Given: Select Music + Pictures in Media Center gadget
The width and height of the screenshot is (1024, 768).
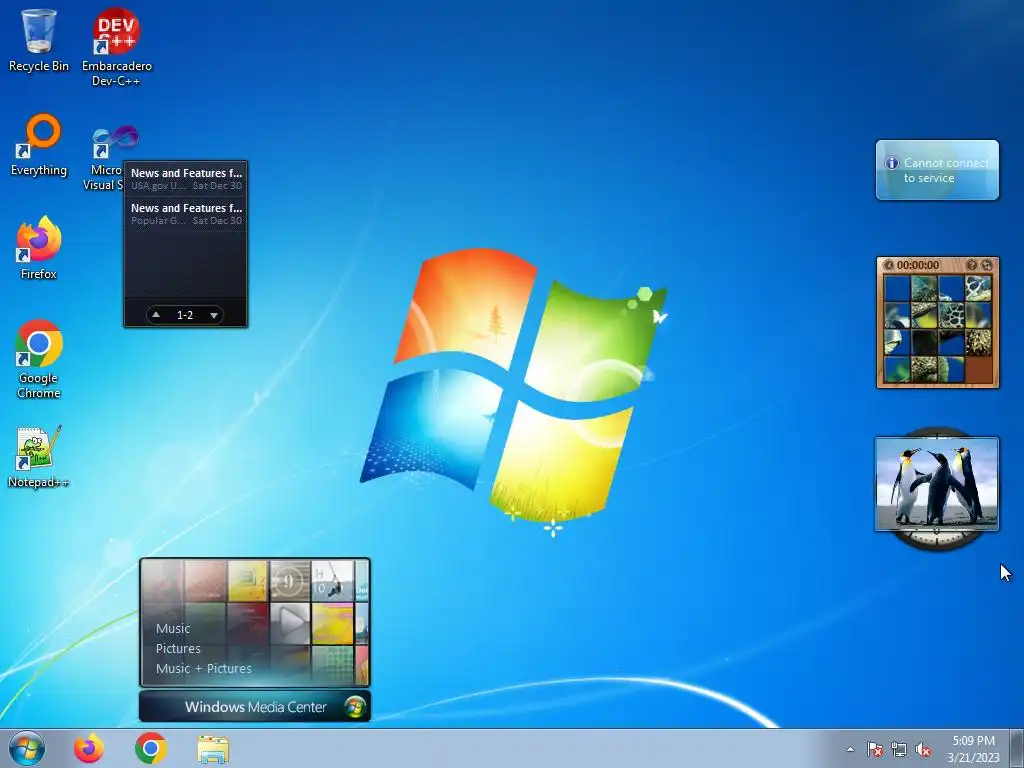Looking at the screenshot, I should pos(204,669).
